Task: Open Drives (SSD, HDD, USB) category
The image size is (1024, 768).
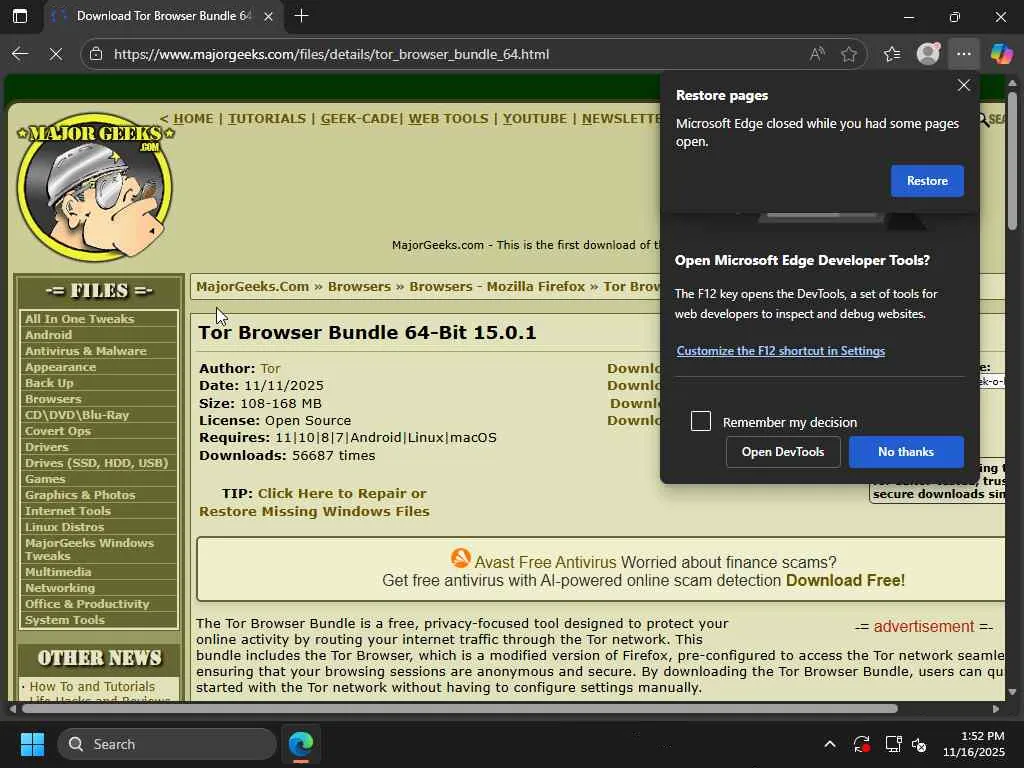Action: 99,463
